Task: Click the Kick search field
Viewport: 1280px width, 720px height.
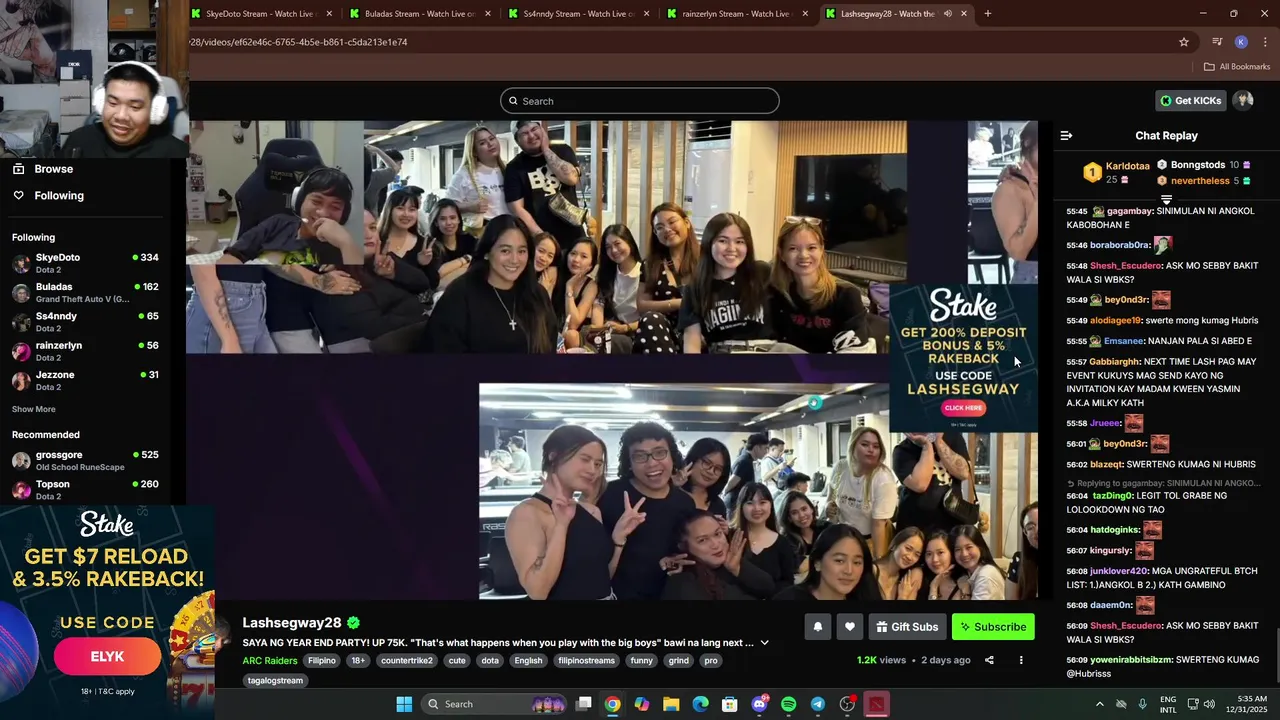Action: (640, 101)
